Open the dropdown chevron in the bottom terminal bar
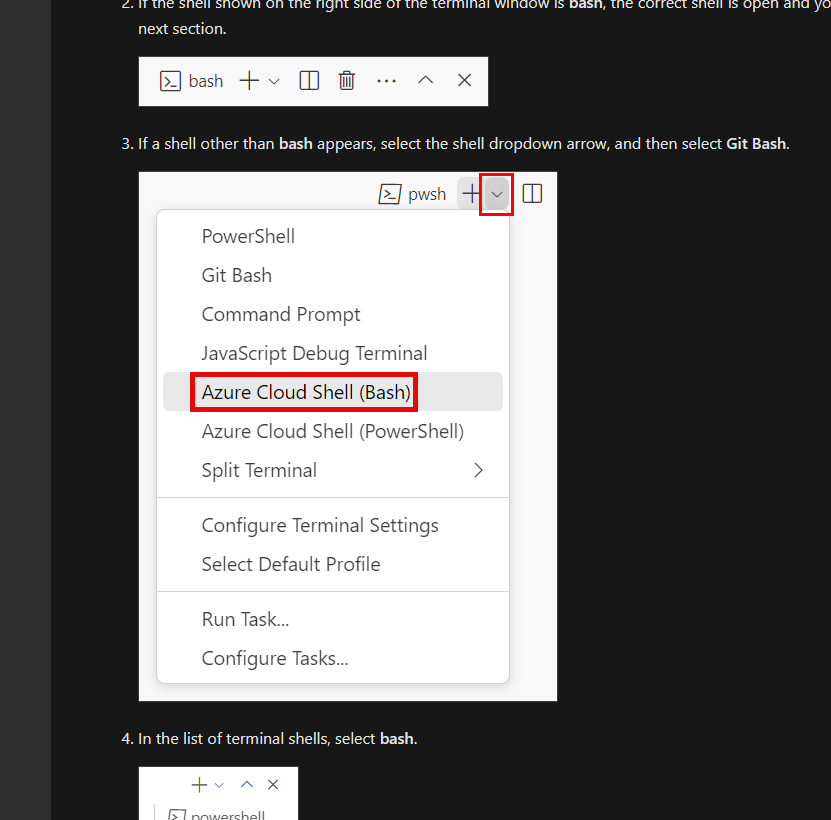The image size is (831, 820). click(218, 784)
